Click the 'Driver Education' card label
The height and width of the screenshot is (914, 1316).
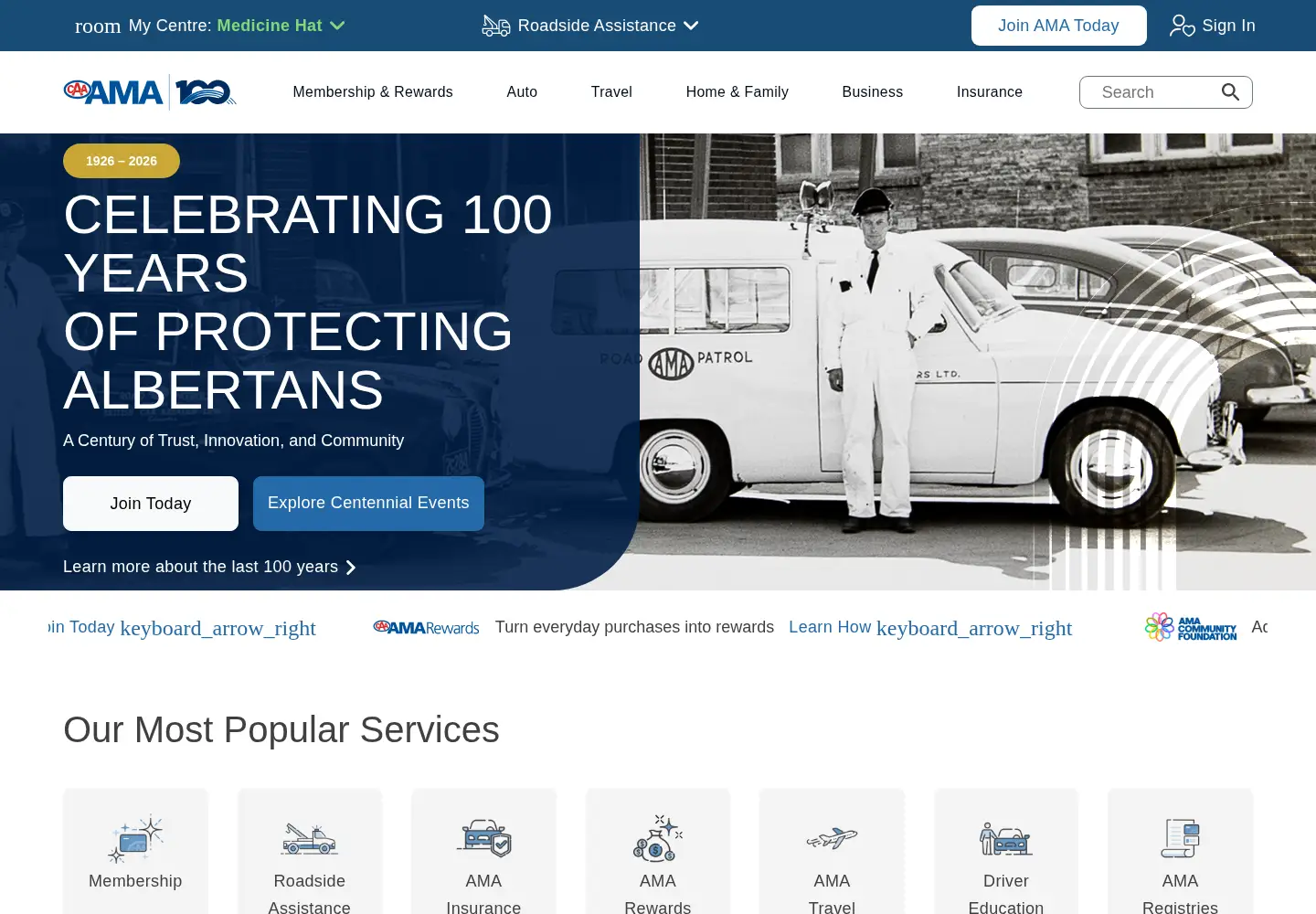[1006, 894]
